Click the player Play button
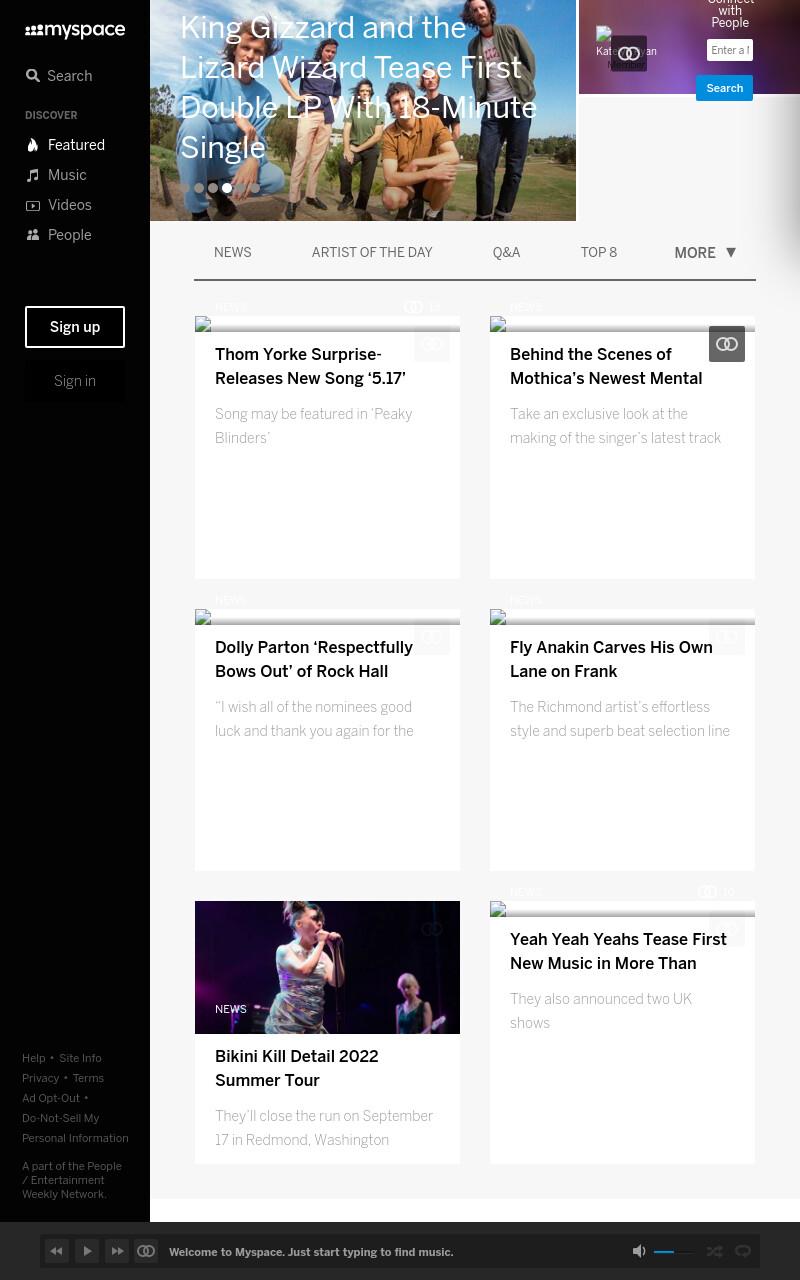The width and height of the screenshot is (800, 1280). click(87, 1251)
